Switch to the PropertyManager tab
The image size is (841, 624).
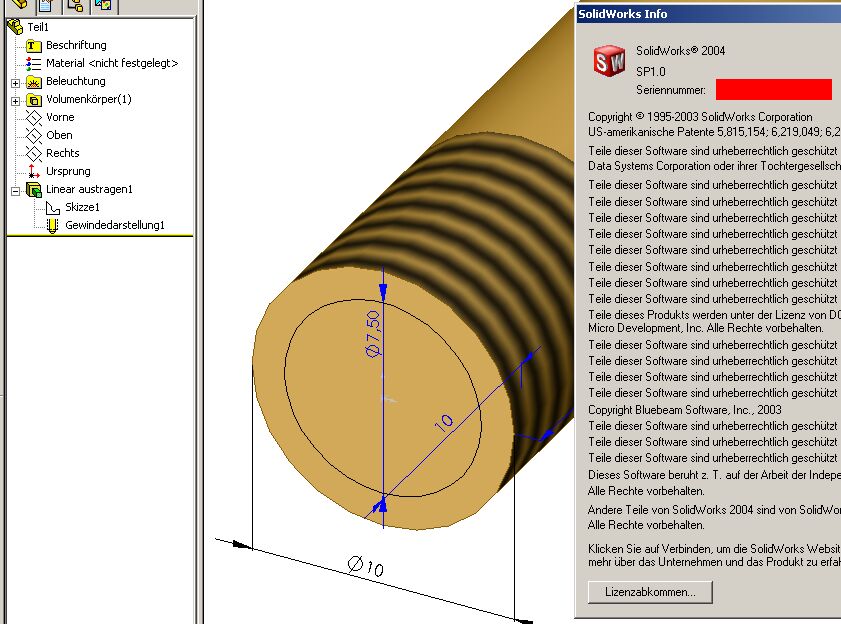pyautogui.click(x=47, y=5)
